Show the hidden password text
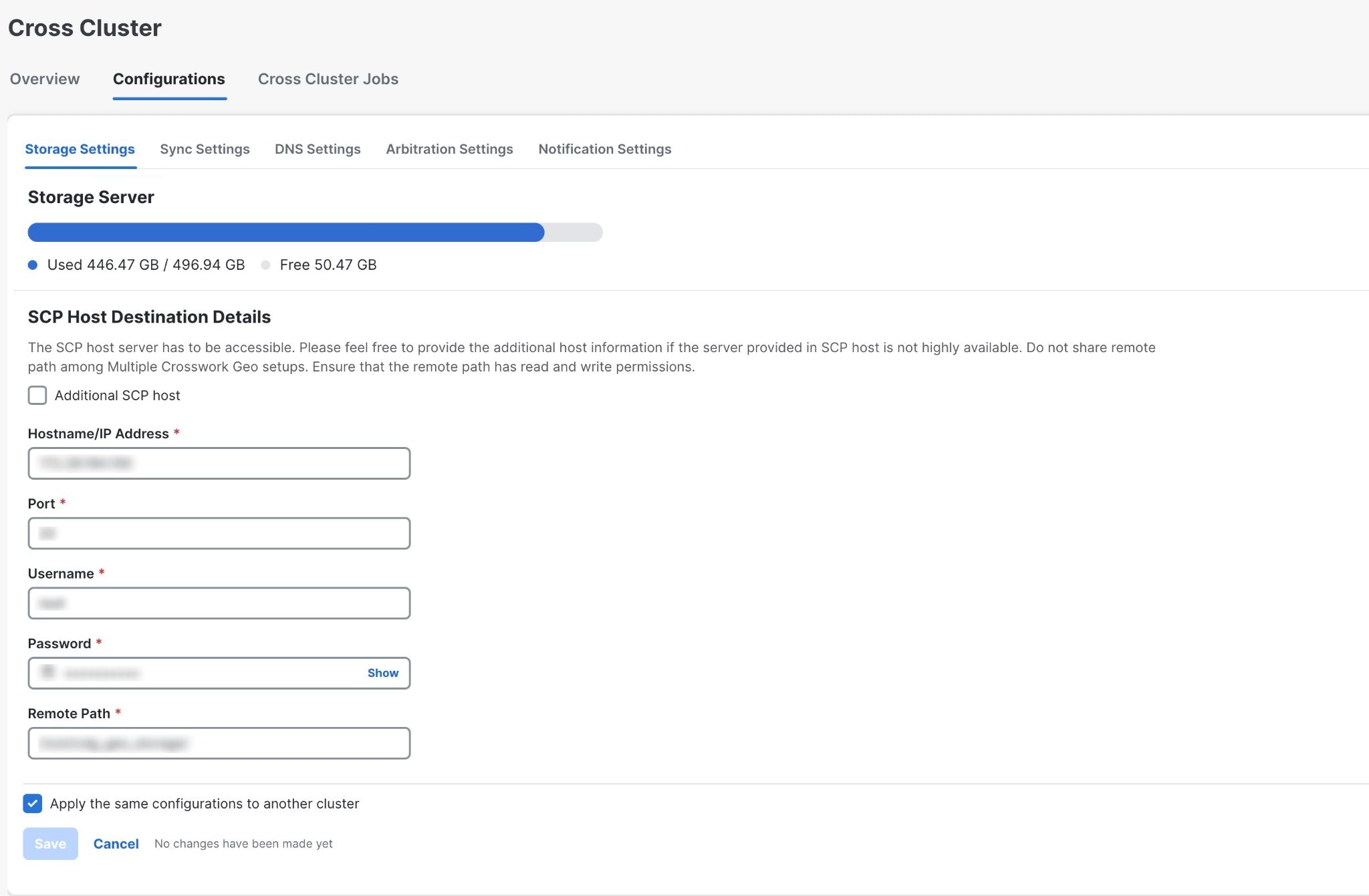1369x896 pixels. [382, 673]
